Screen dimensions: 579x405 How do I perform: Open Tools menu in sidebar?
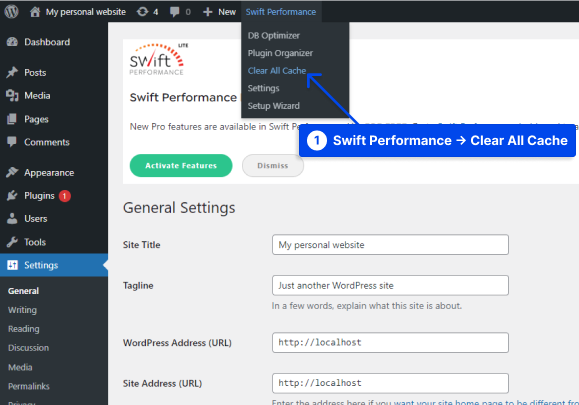tap(35, 242)
